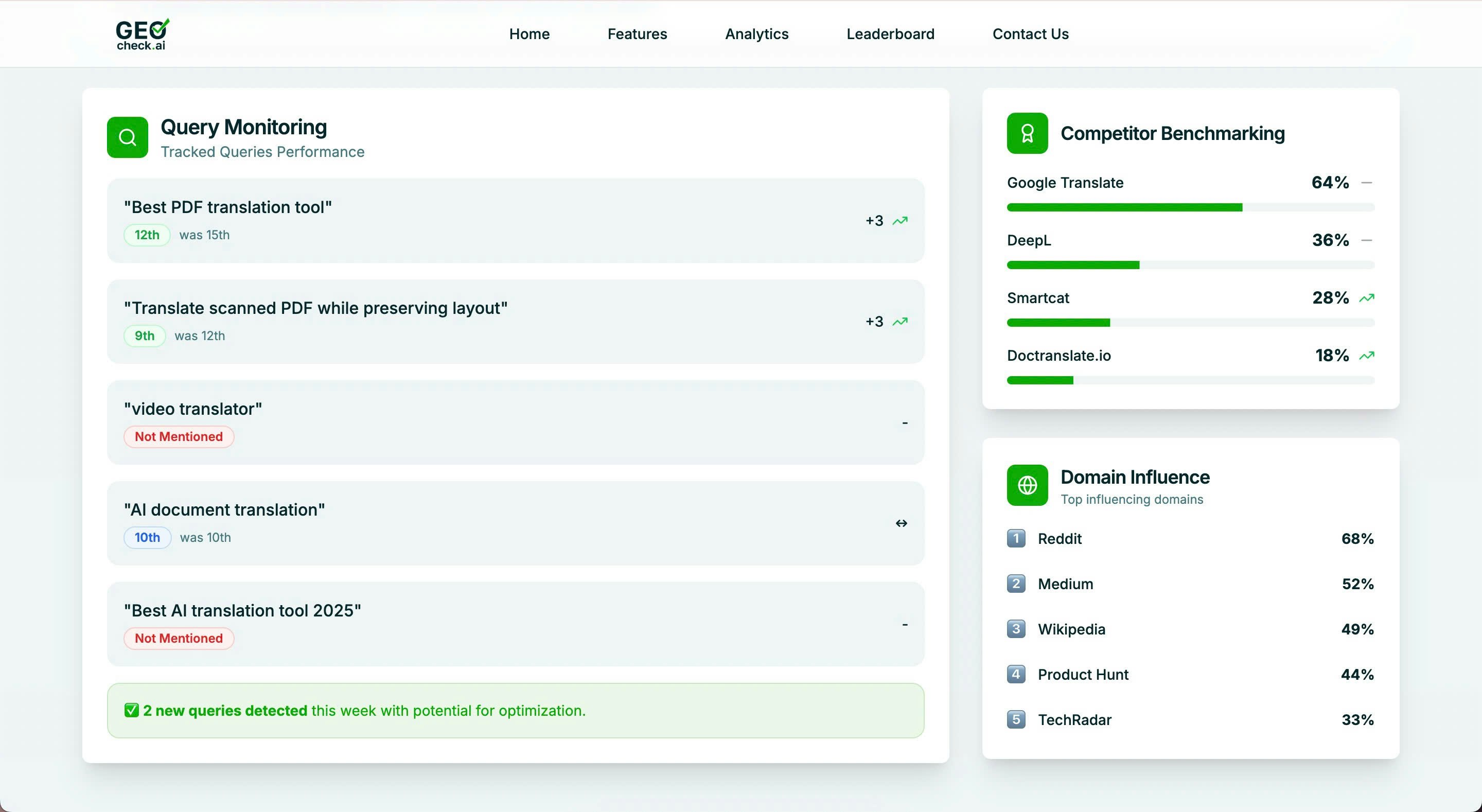Click the "was 15th" previous rank text
This screenshot has height=812, width=1482.
click(204, 235)
